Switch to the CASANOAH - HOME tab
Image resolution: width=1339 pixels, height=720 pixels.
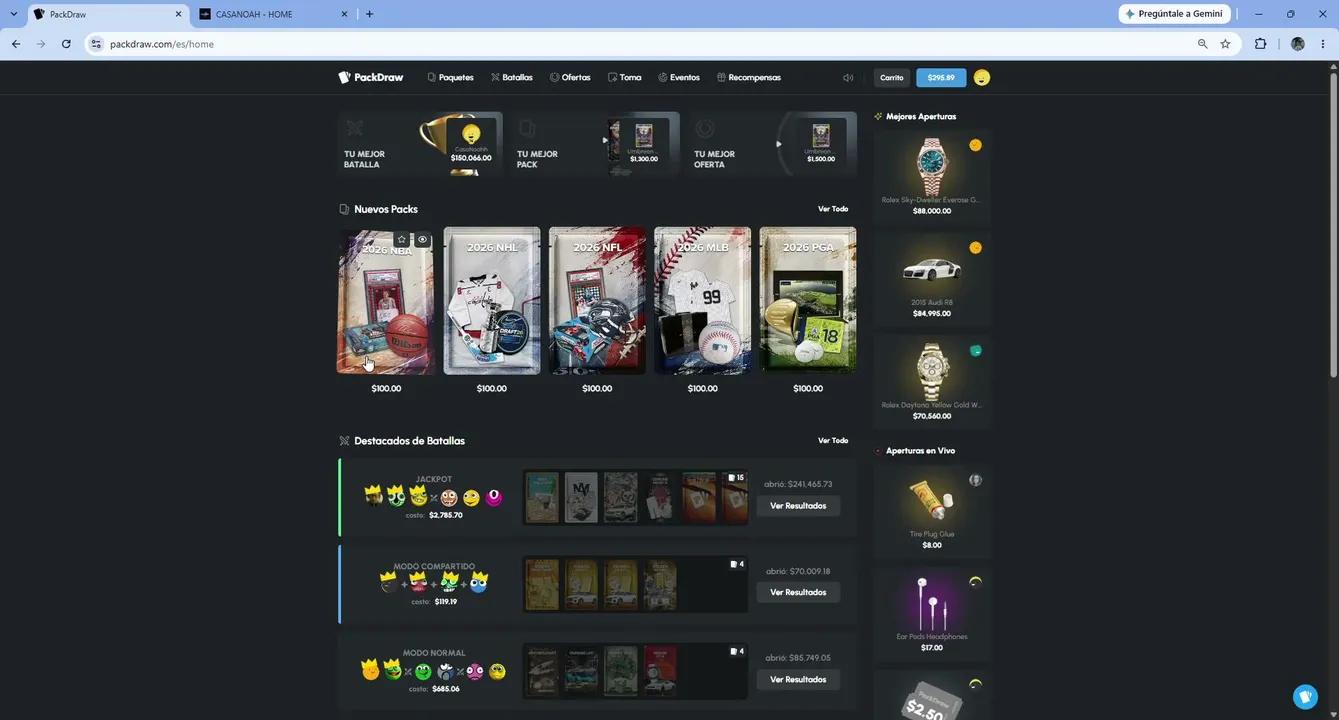pos(275,14)
